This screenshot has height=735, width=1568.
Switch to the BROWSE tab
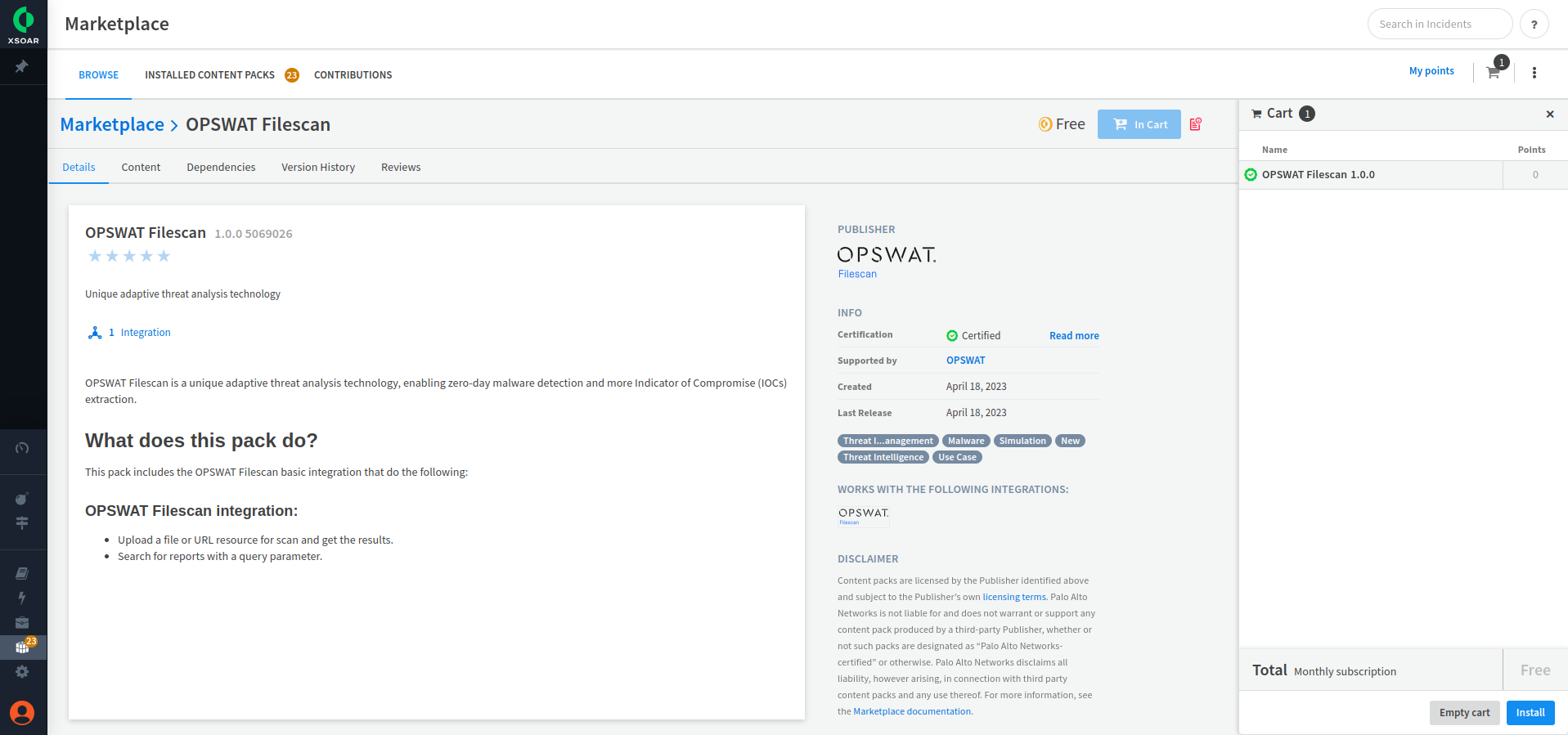point(99,74)
